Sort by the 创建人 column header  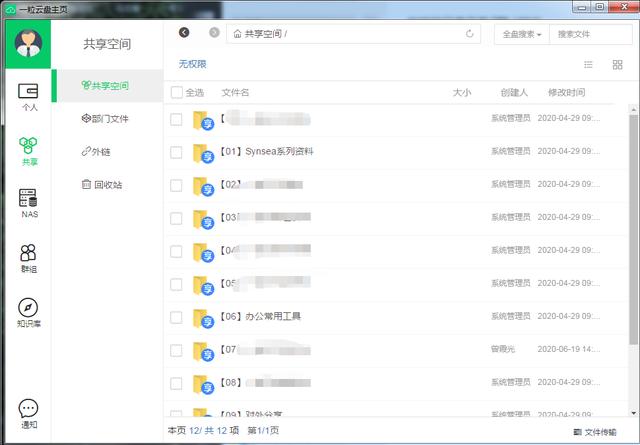(514, 93)
